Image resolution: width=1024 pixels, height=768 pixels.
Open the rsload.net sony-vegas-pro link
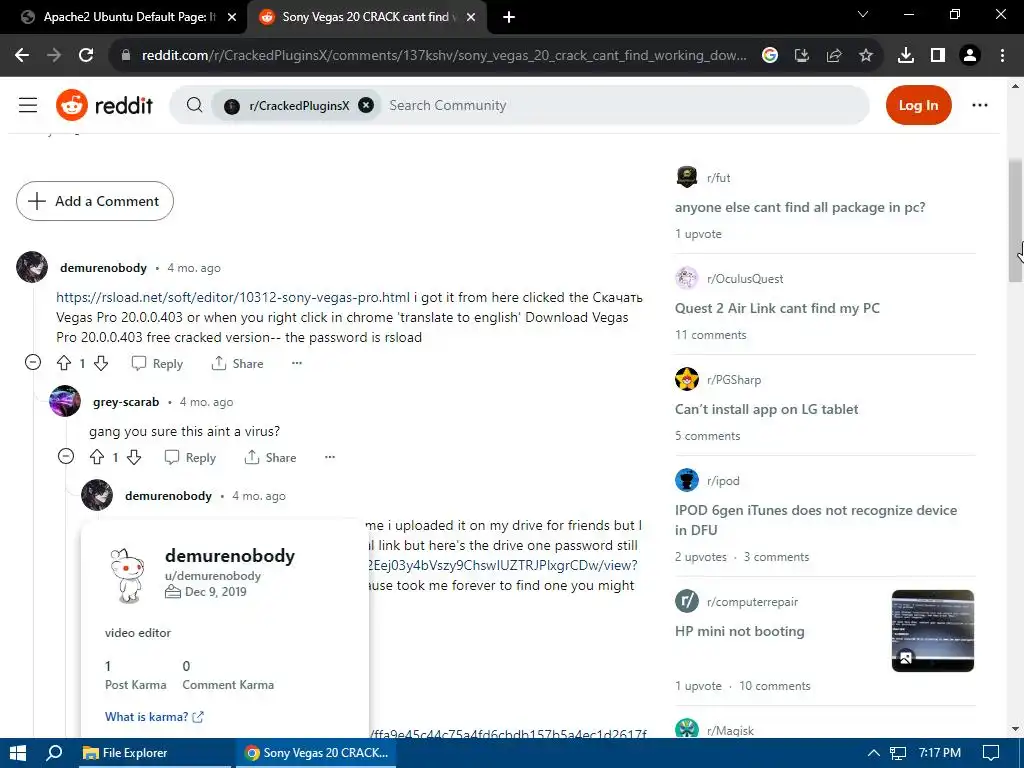tap(233, 297)
